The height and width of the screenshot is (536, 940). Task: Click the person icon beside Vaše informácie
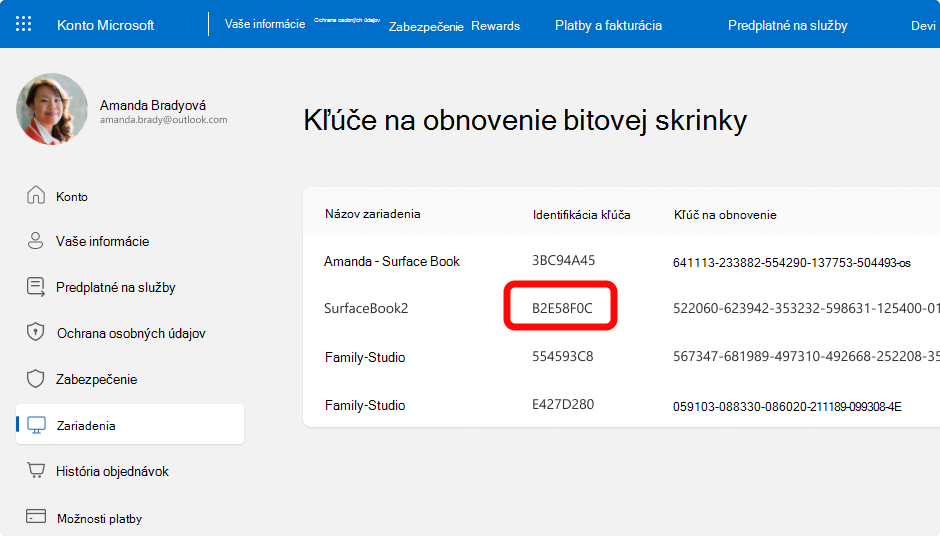pos(35,240)
